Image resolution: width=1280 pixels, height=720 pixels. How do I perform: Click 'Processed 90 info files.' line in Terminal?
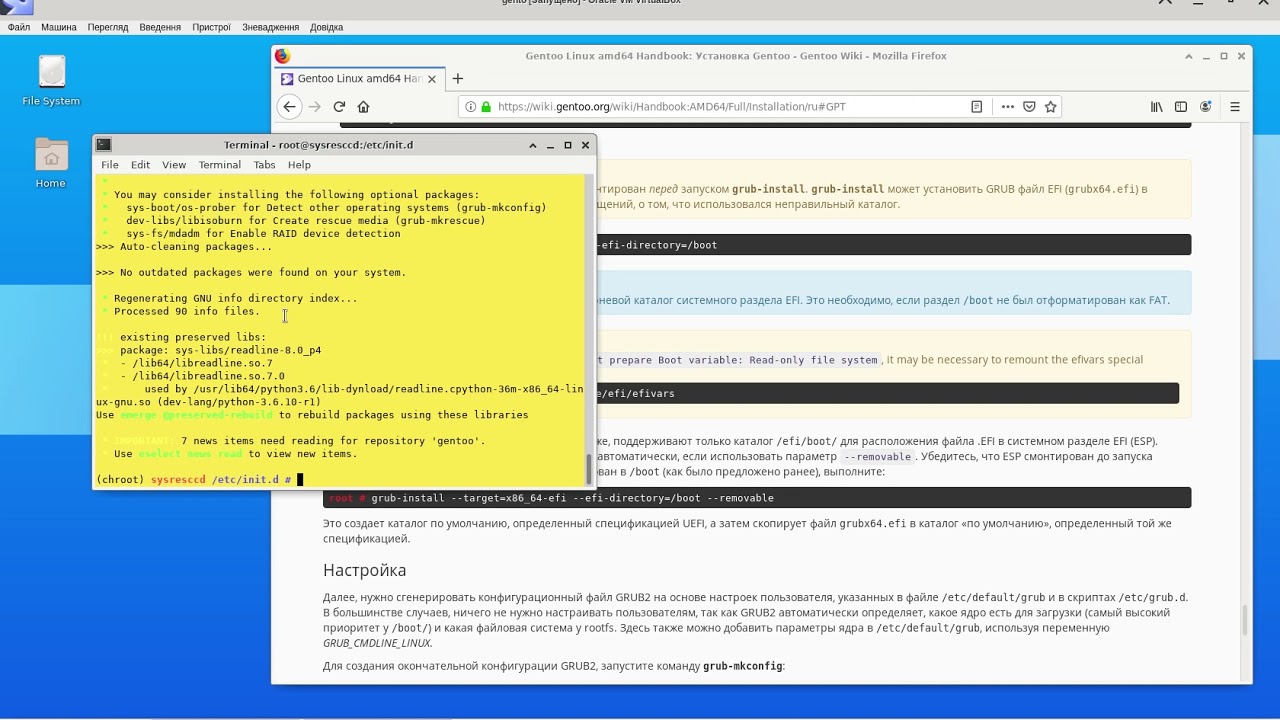coord(186,312)
